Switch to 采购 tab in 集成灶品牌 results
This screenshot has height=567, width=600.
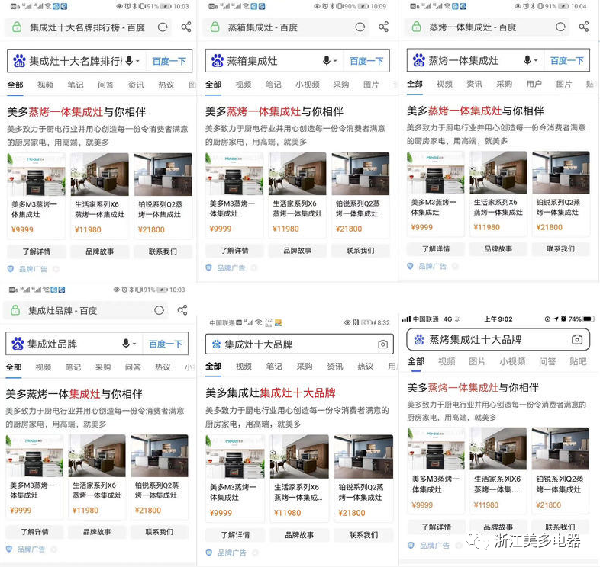click(103, 367)
